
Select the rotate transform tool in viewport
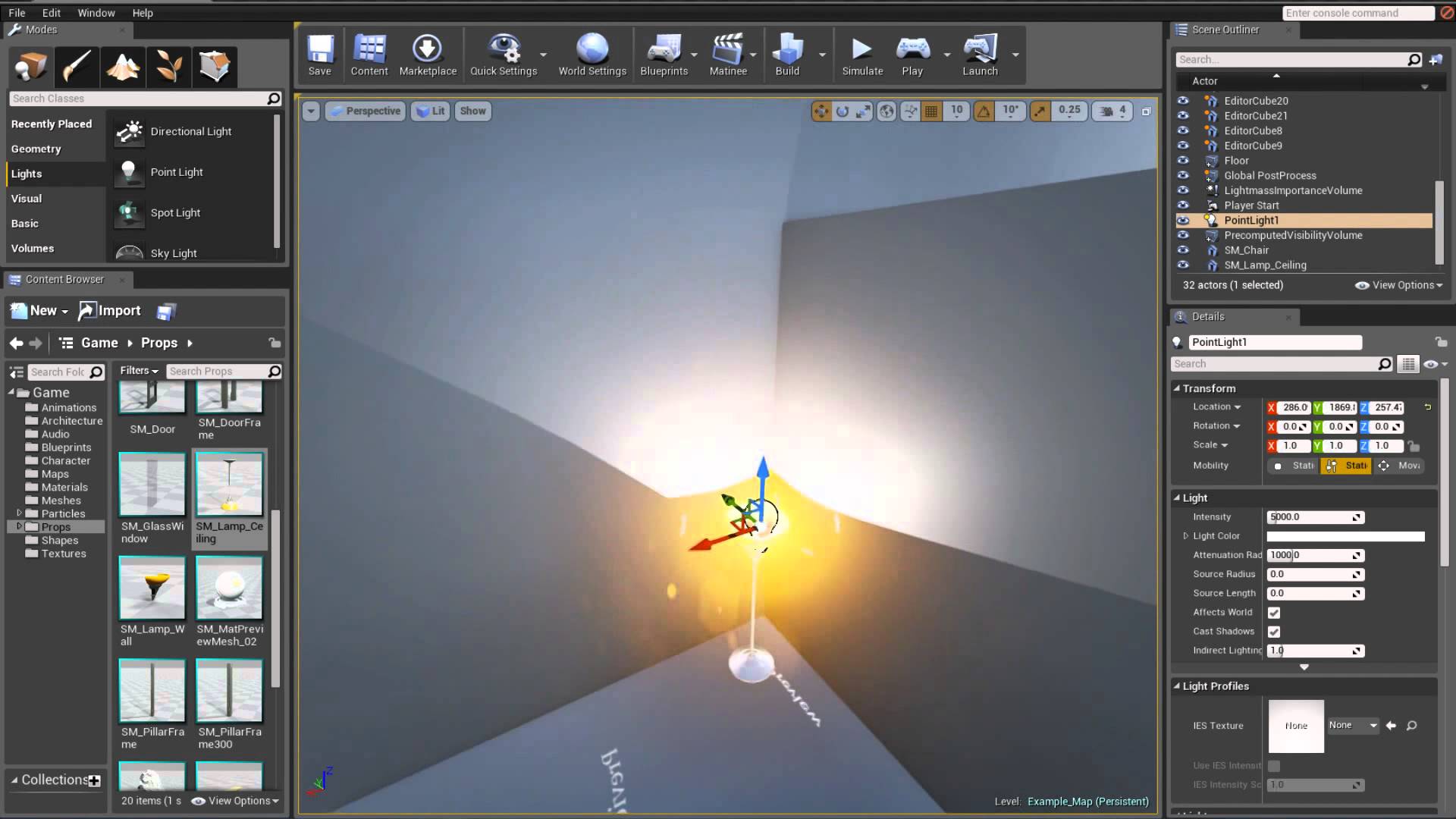(841, 111)
